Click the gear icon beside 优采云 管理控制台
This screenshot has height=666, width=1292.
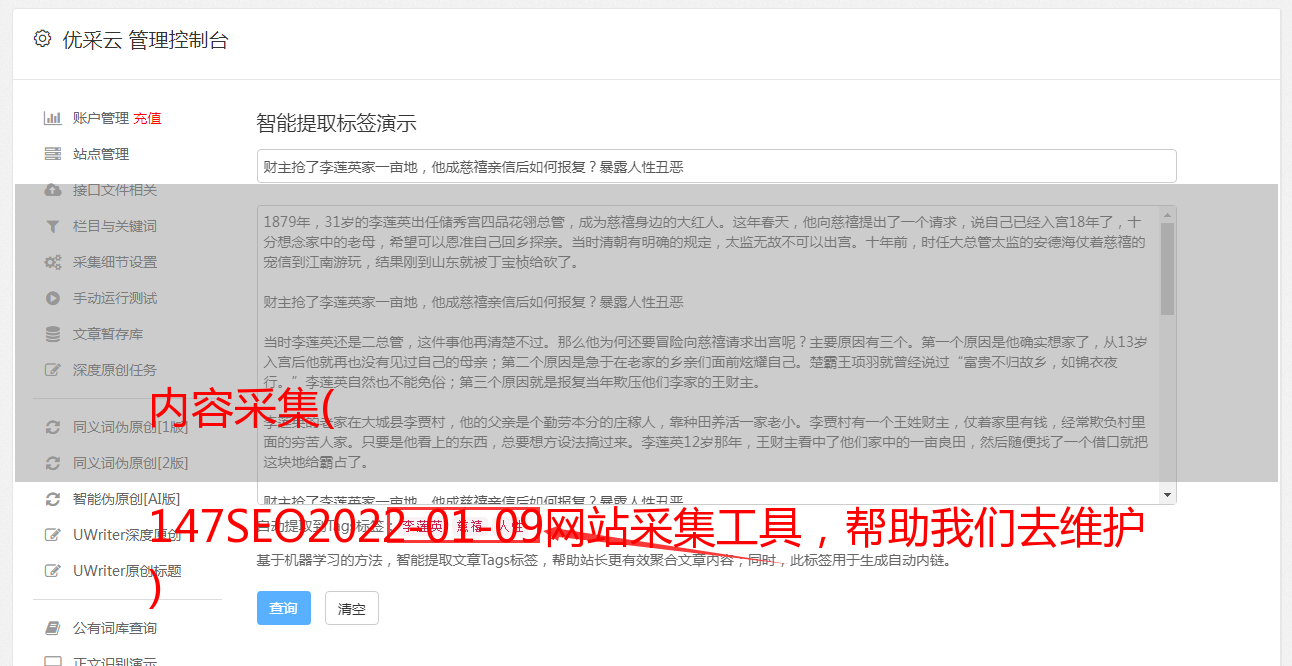(x=42, y=39)
